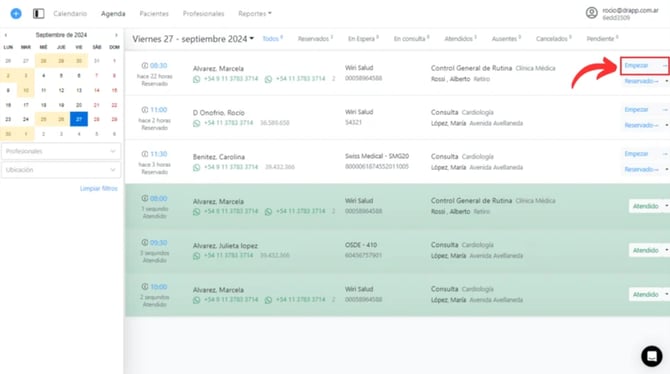Viewport: 670px width, 374px height.
Task: Open the chat support bubble
Action: coord(652,356)
